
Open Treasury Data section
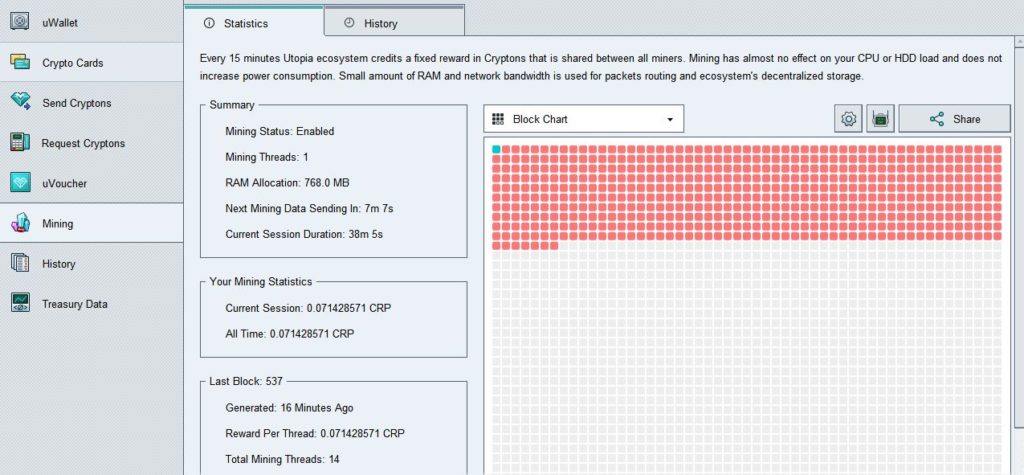click(x=91, y=304)
